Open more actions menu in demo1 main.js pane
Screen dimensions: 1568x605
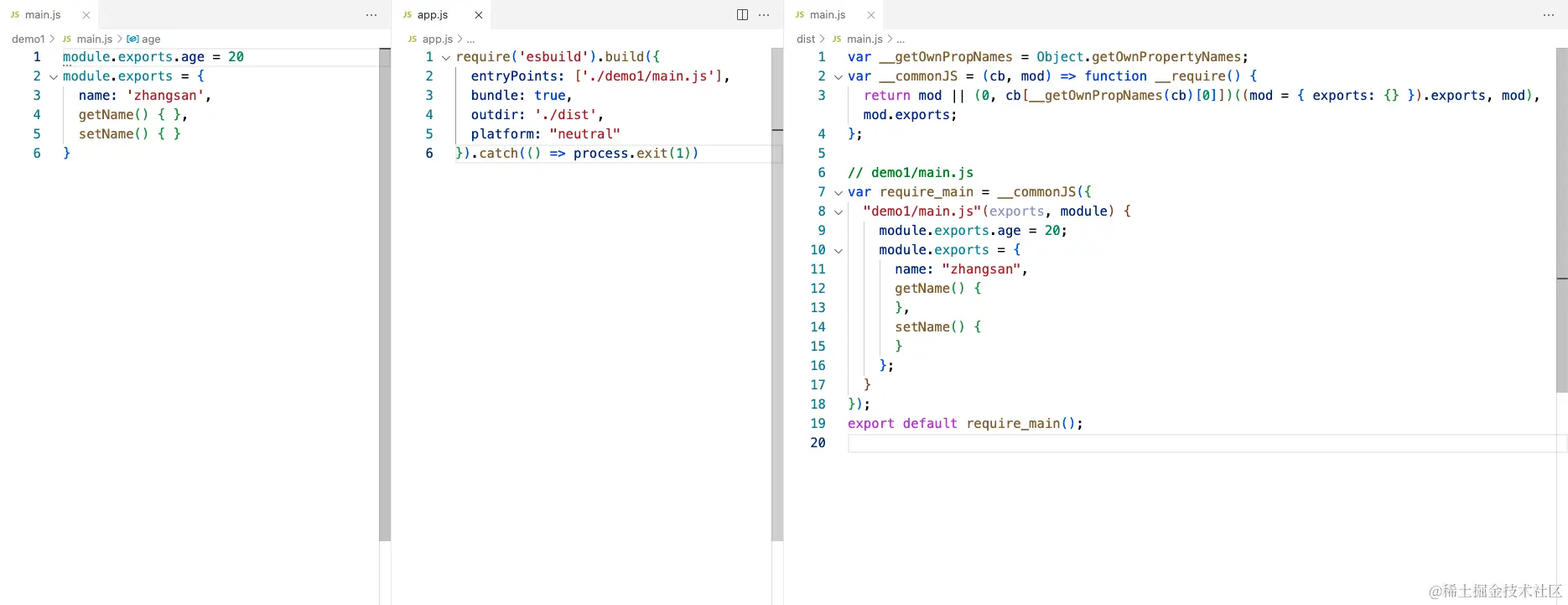(371, 15)
